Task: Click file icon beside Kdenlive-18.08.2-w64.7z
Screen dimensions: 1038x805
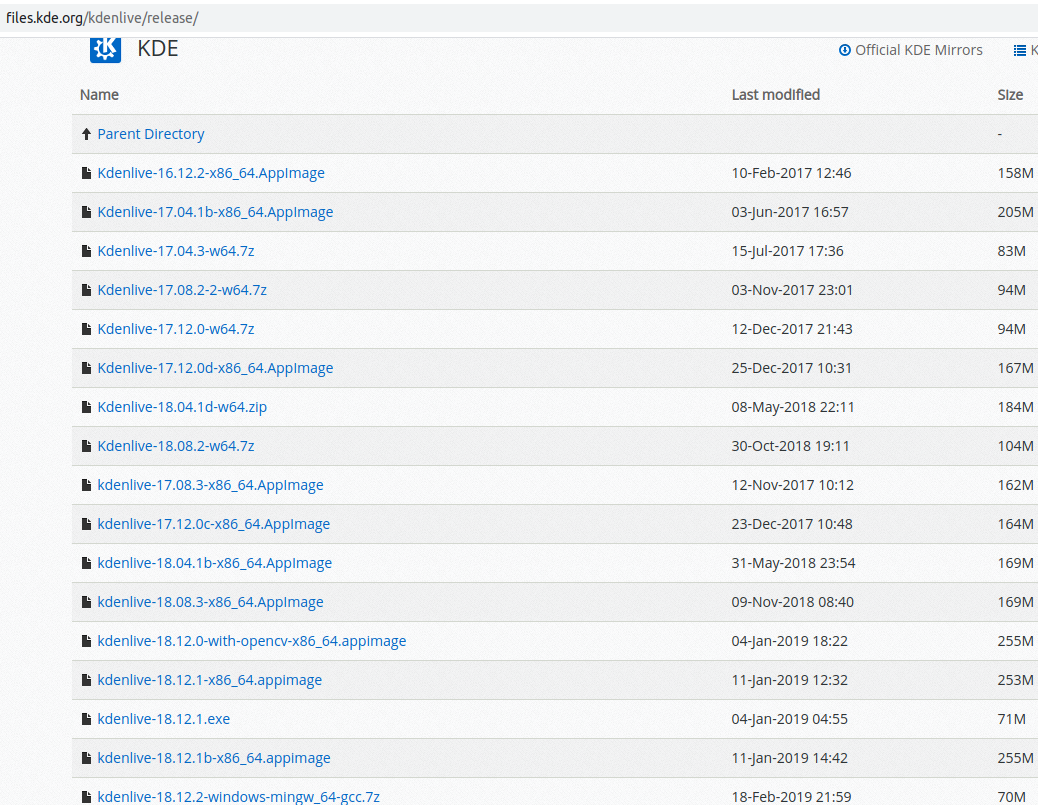Action: click(x=86, y=447)
